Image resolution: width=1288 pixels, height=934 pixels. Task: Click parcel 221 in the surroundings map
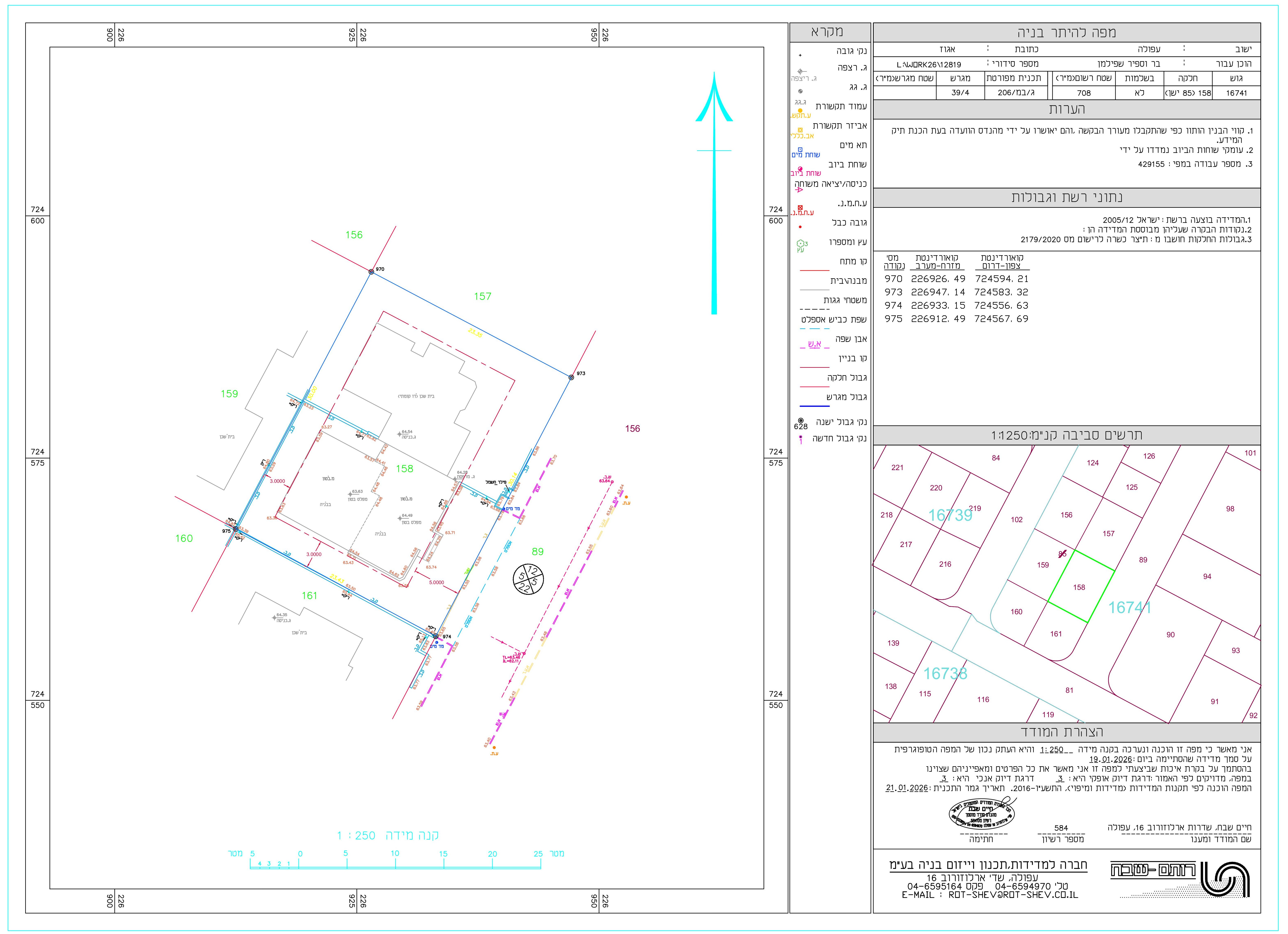click(897, 468)
